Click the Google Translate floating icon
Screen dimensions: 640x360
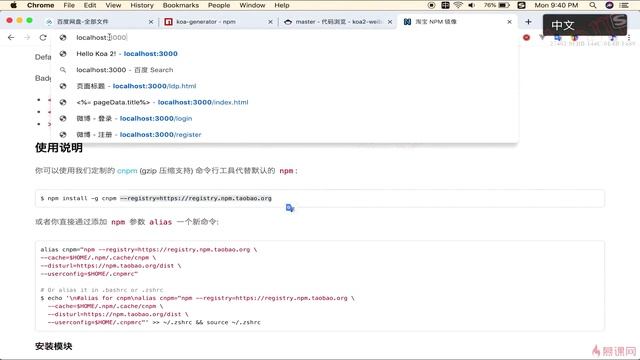click(290, 208)
